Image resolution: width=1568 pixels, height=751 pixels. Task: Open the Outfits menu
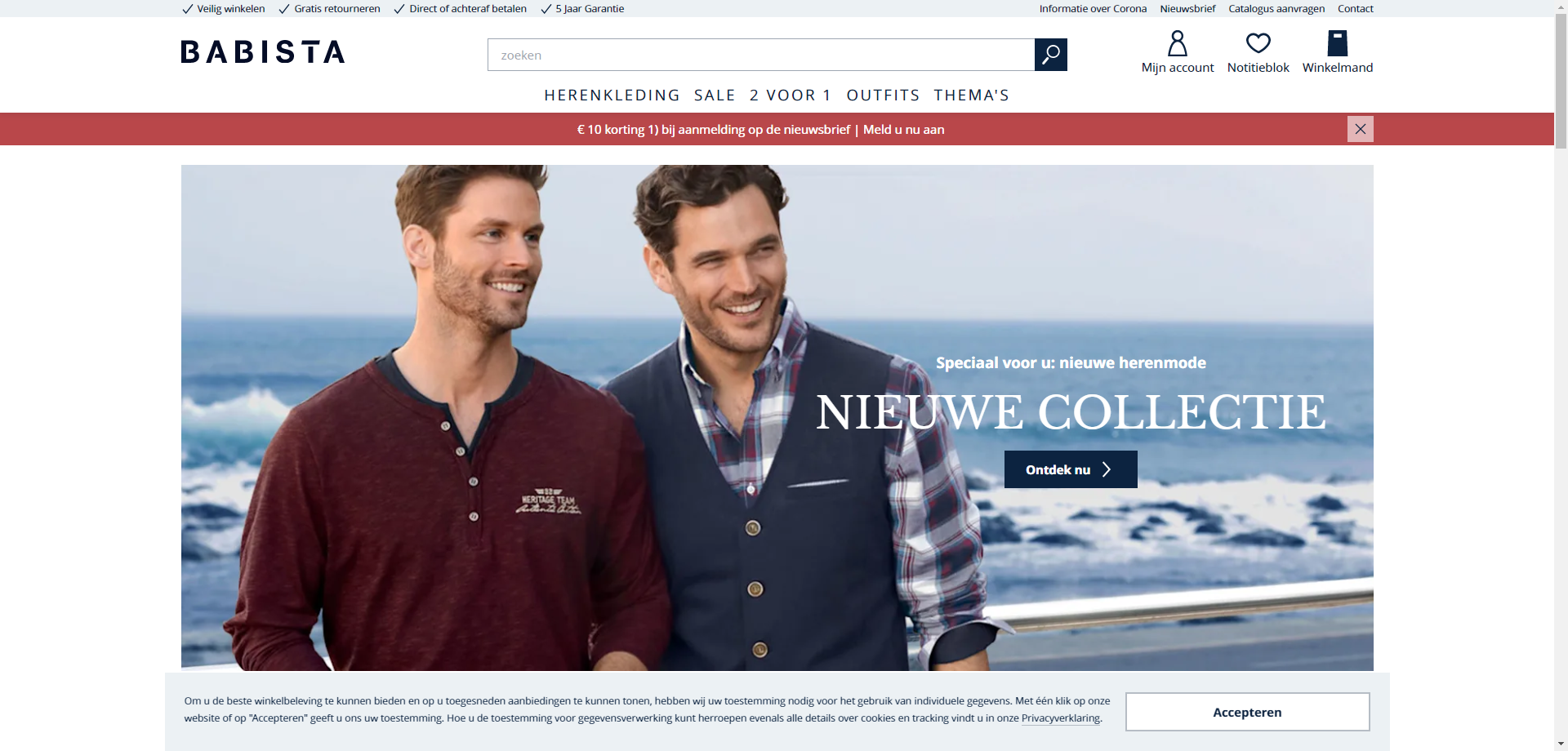(883, 96)
